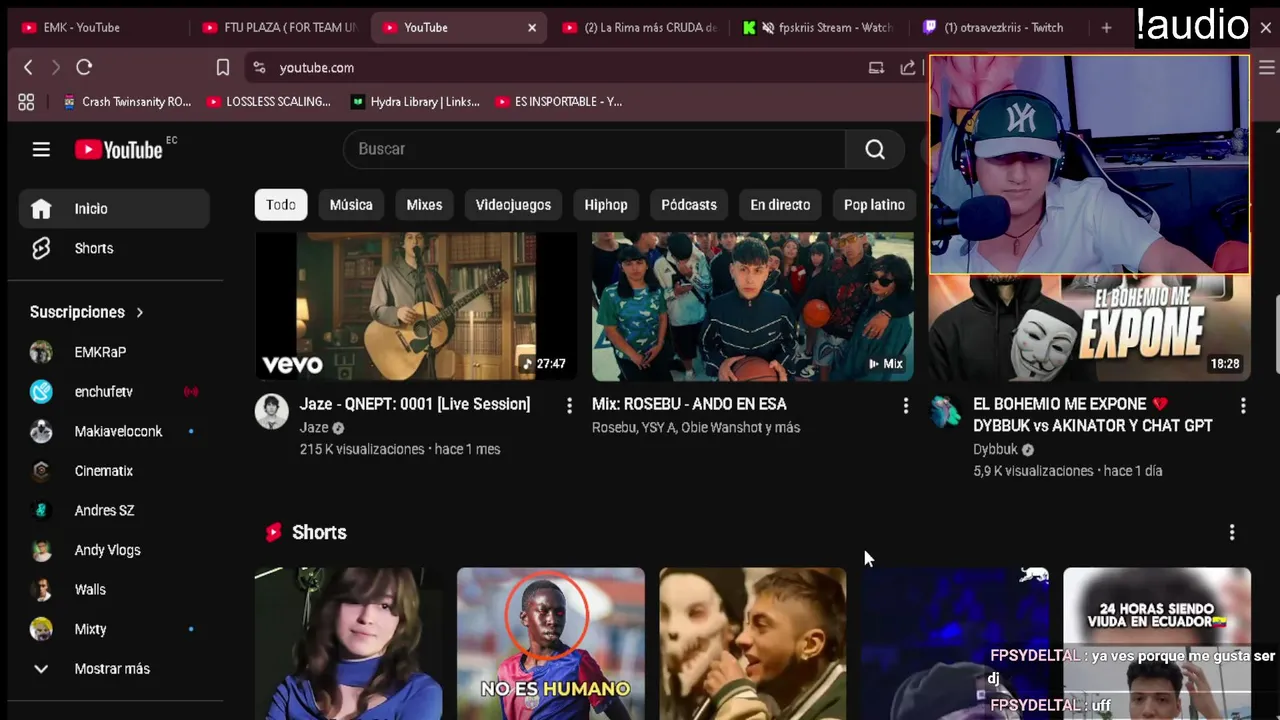The image size is (1280, 720).
Task: Select Inicio in the sidebar
Action: (114, 208)
